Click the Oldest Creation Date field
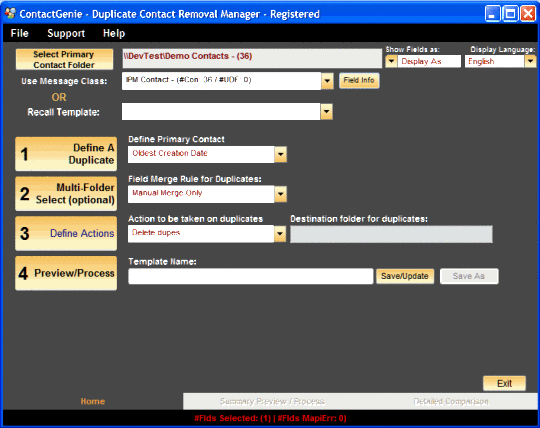The image size is (540, 428). click(x=201, y=154)
